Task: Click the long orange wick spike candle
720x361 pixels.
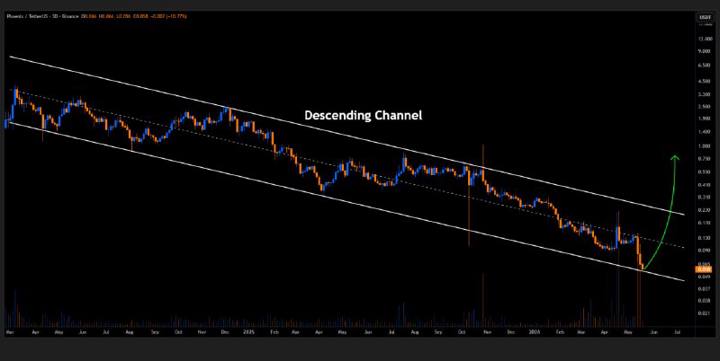Action: [x=469, y=206]
